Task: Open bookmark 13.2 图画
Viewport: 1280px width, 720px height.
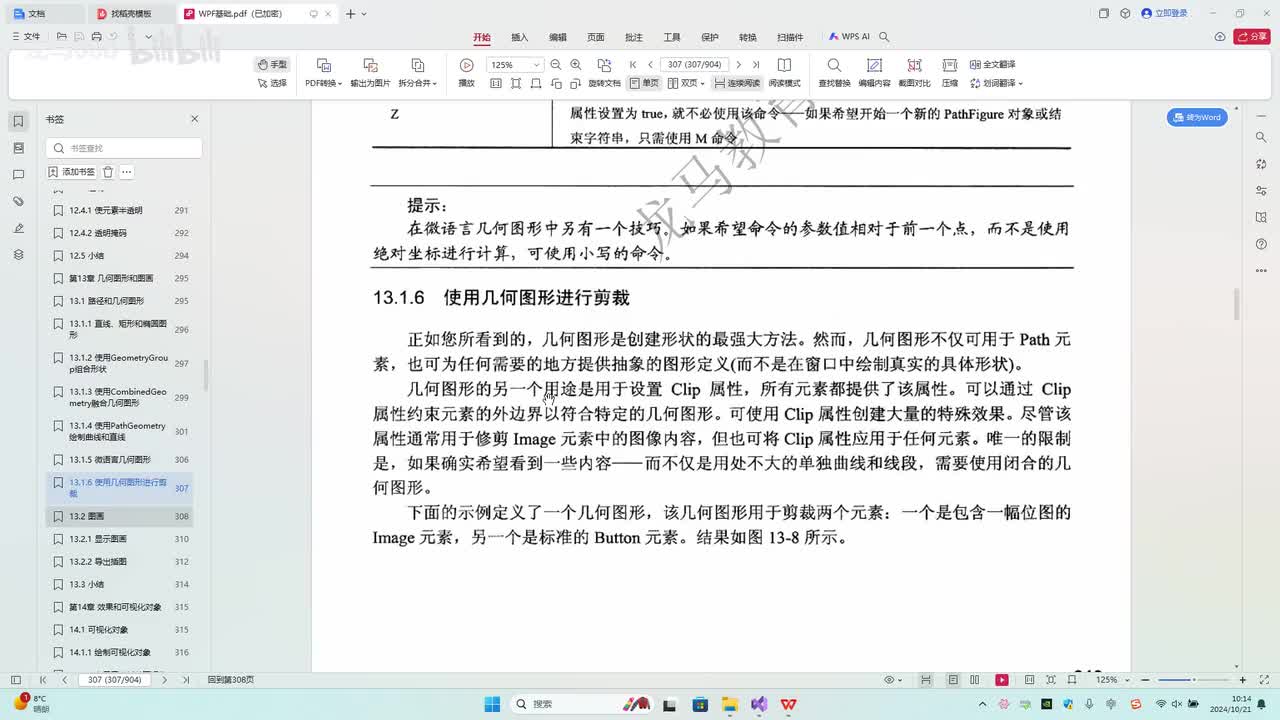Action: 119,516
